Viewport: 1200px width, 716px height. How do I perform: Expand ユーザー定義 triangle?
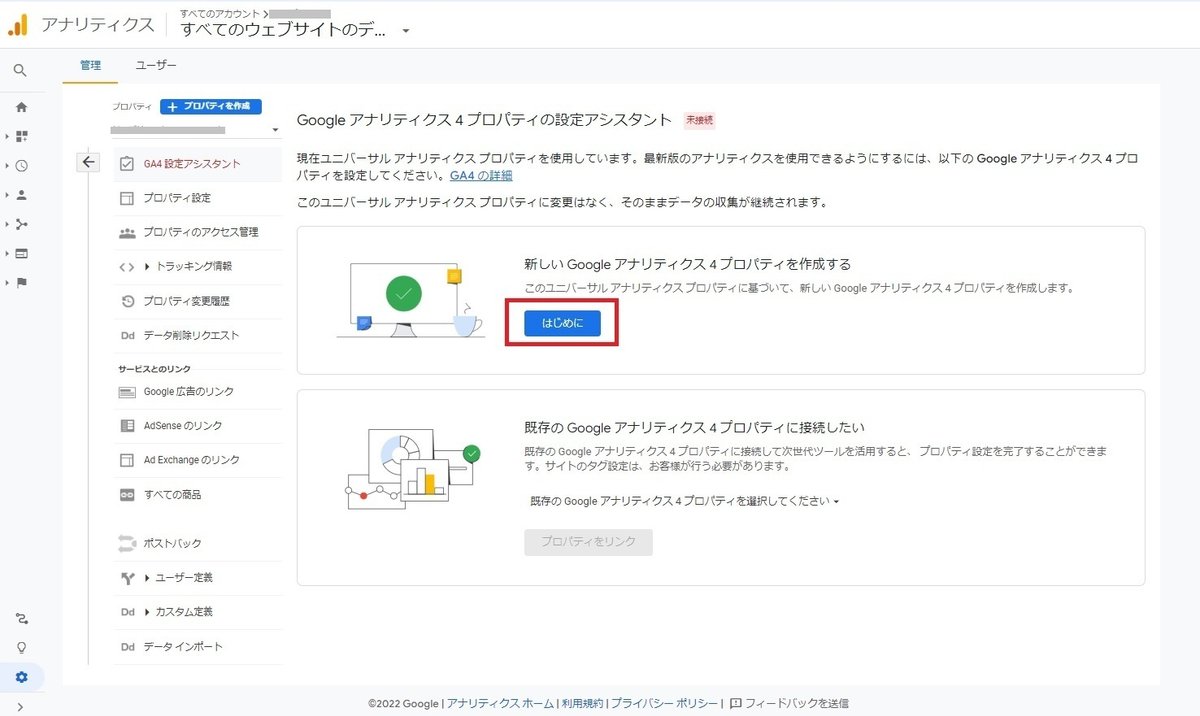(x=147, y=578)
